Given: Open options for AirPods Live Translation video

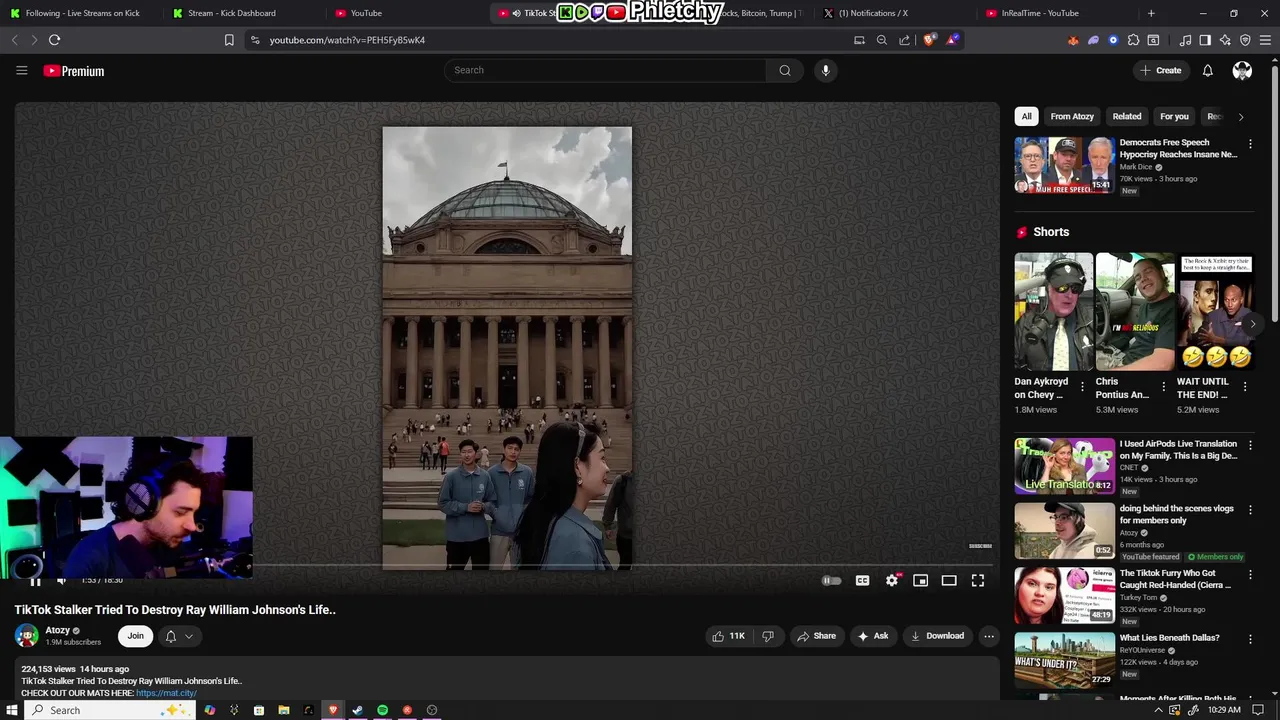Looking at the screenshot, I should point(1250,445).
